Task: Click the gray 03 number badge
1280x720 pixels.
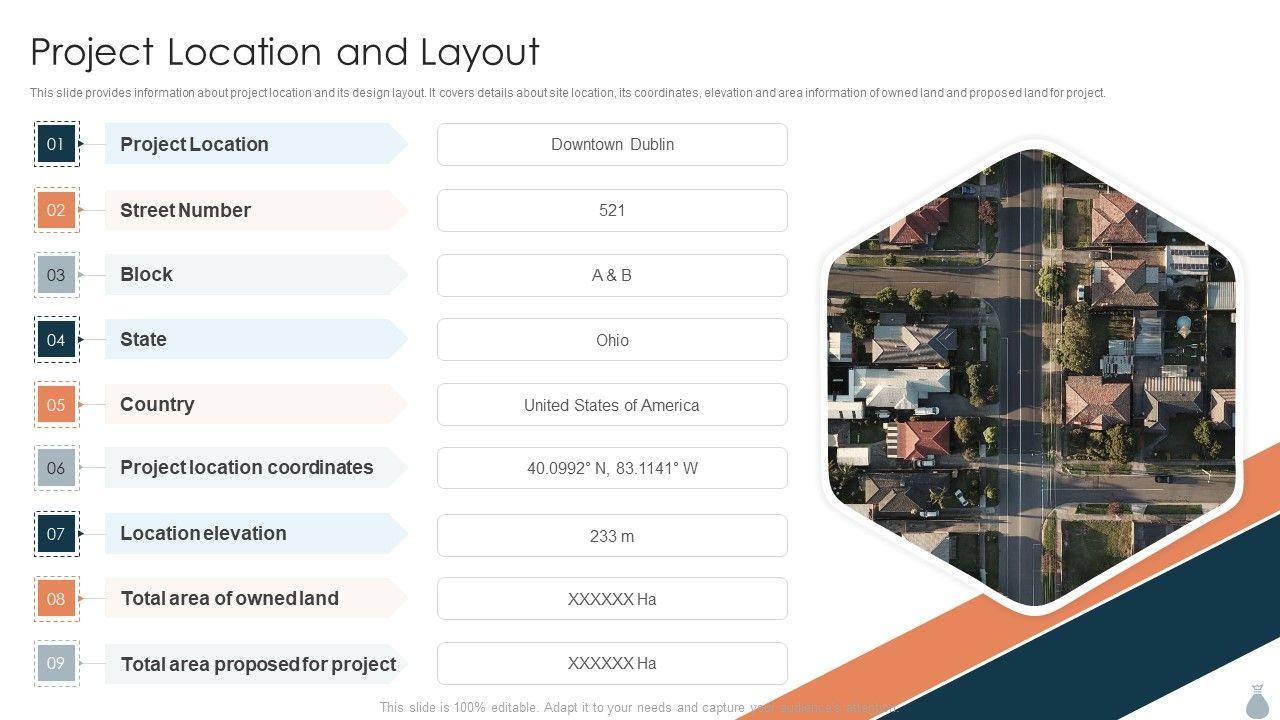Action: click(x=56, y=275)
